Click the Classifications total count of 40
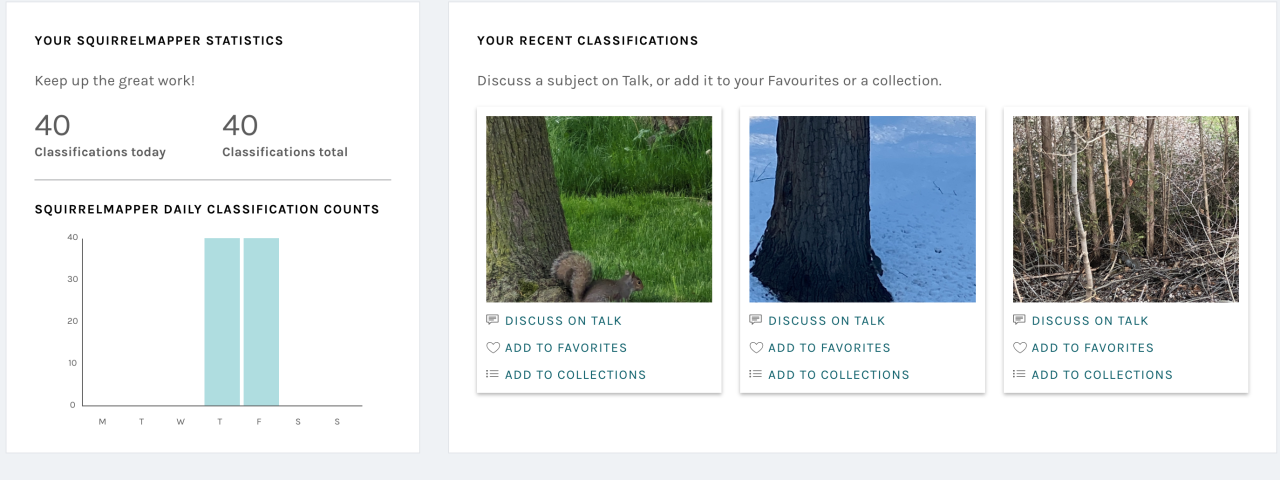 [240, 126]
